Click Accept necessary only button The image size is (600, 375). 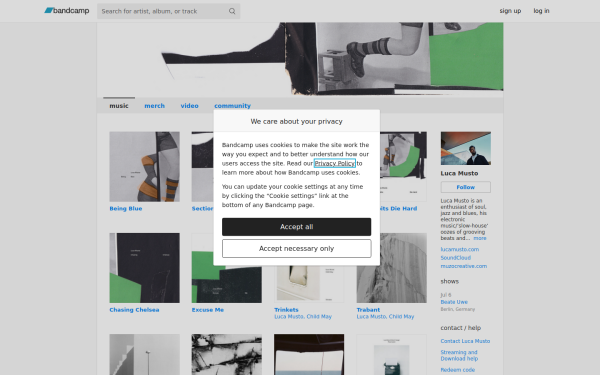(297, 249)
